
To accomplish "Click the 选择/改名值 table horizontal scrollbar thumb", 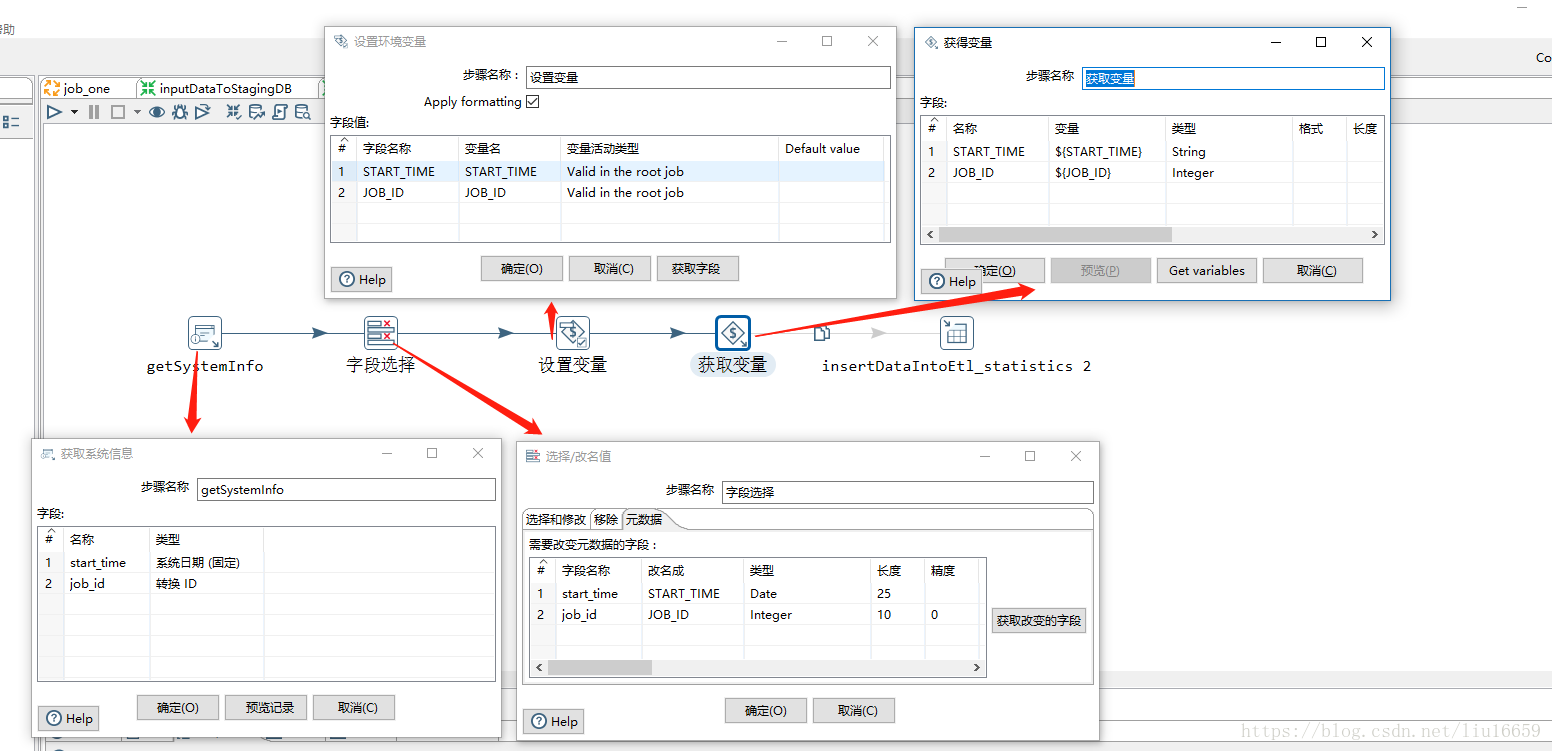I will pyautogui.click(x=600, y=667).
